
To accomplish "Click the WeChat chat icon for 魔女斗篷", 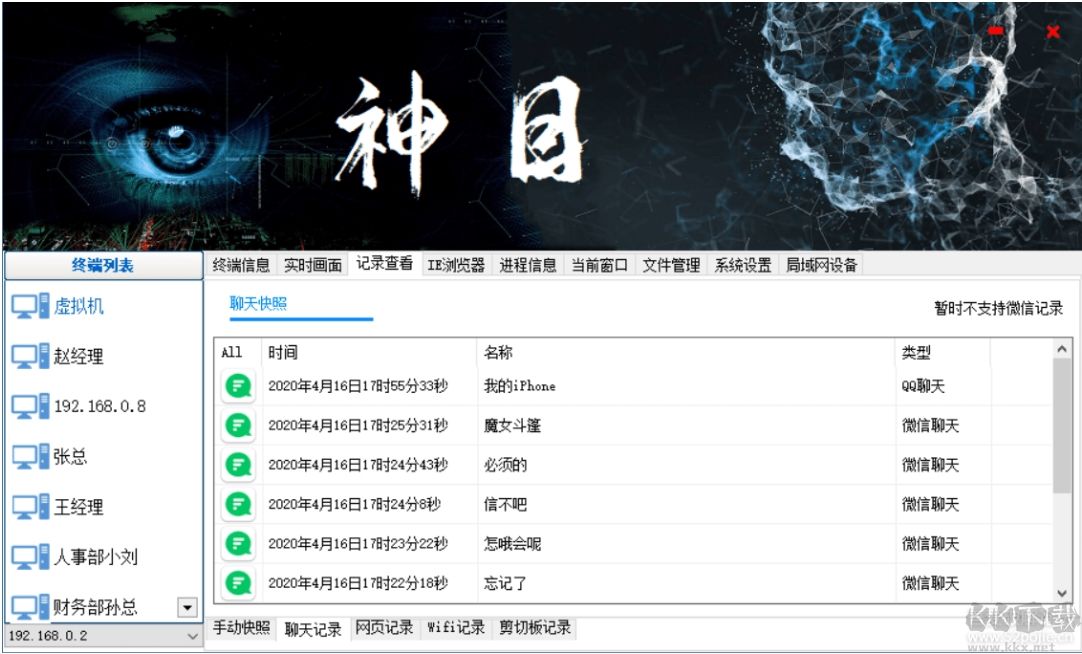I will tap(237, 425).
